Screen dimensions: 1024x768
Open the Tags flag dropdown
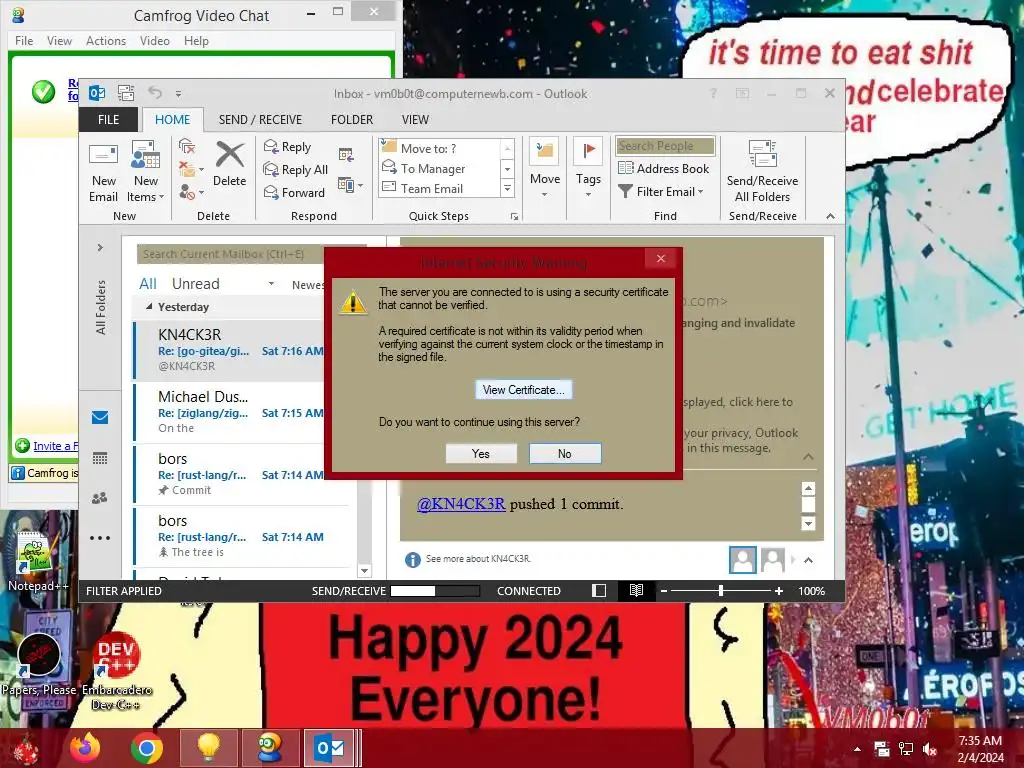tap(588, 168)
